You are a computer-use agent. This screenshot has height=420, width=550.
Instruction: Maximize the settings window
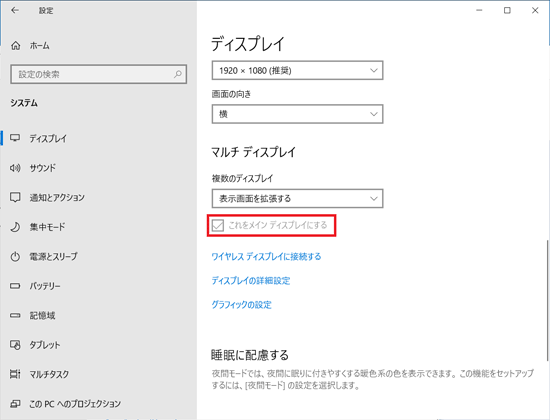(507, 11)
